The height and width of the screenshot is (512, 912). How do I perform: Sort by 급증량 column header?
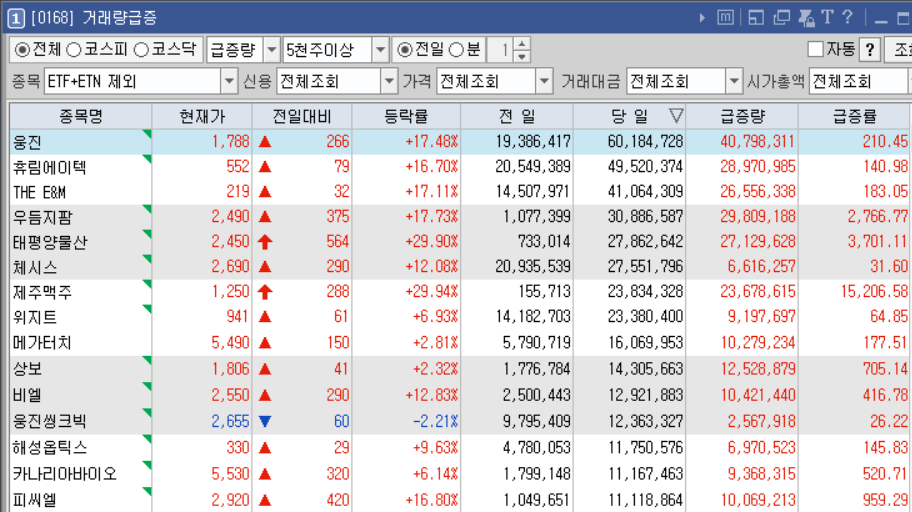[x=743, y=116]
